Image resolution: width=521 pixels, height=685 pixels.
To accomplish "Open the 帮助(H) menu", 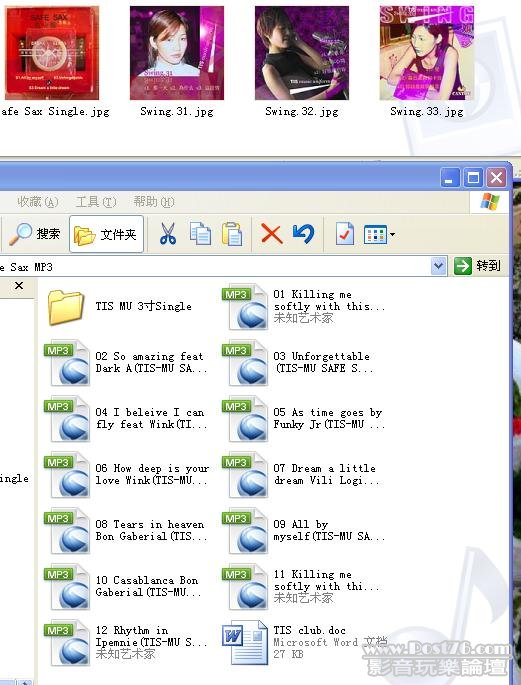I will pyautogui.click(x=154, y=202).
